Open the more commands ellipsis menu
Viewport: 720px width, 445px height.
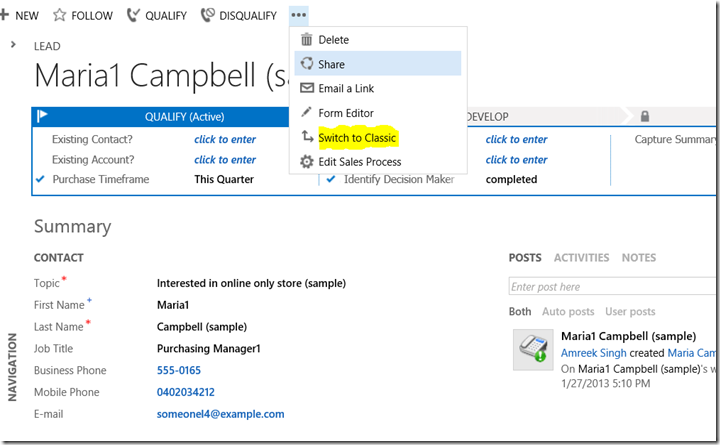click(299, 15)
